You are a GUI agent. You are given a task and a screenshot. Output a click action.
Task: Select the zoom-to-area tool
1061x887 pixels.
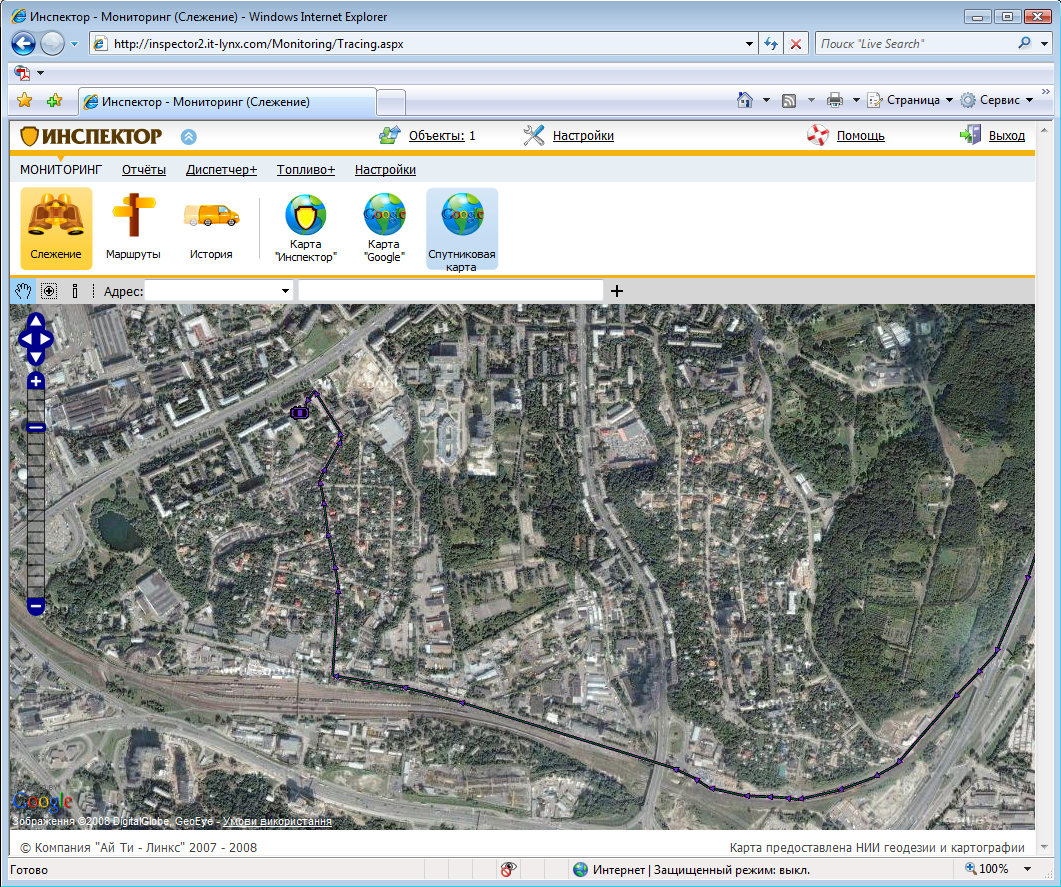(x=49, y=292)
